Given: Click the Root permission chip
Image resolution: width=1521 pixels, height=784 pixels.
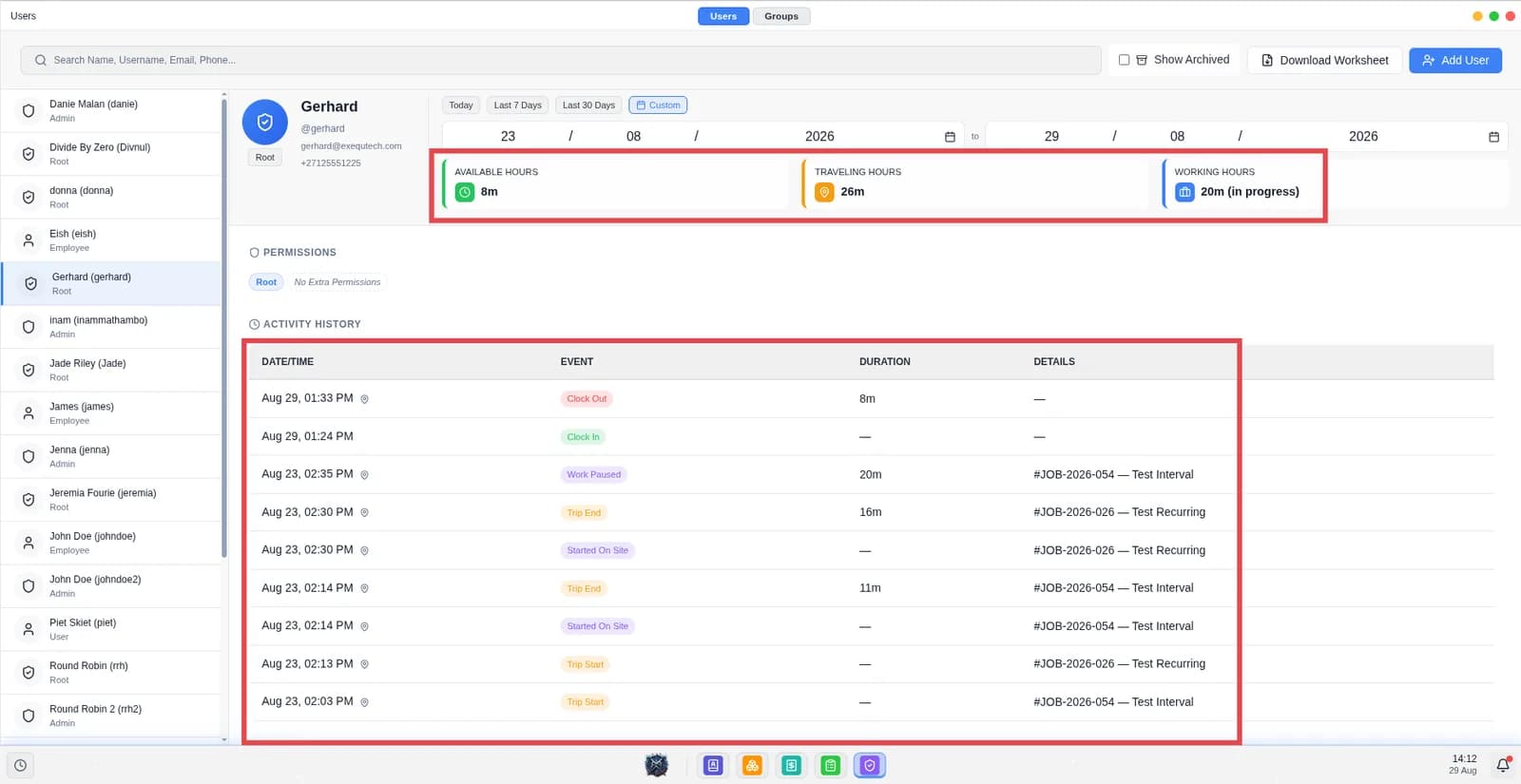Looking at the screenshot, I should (x=266, y=282).
